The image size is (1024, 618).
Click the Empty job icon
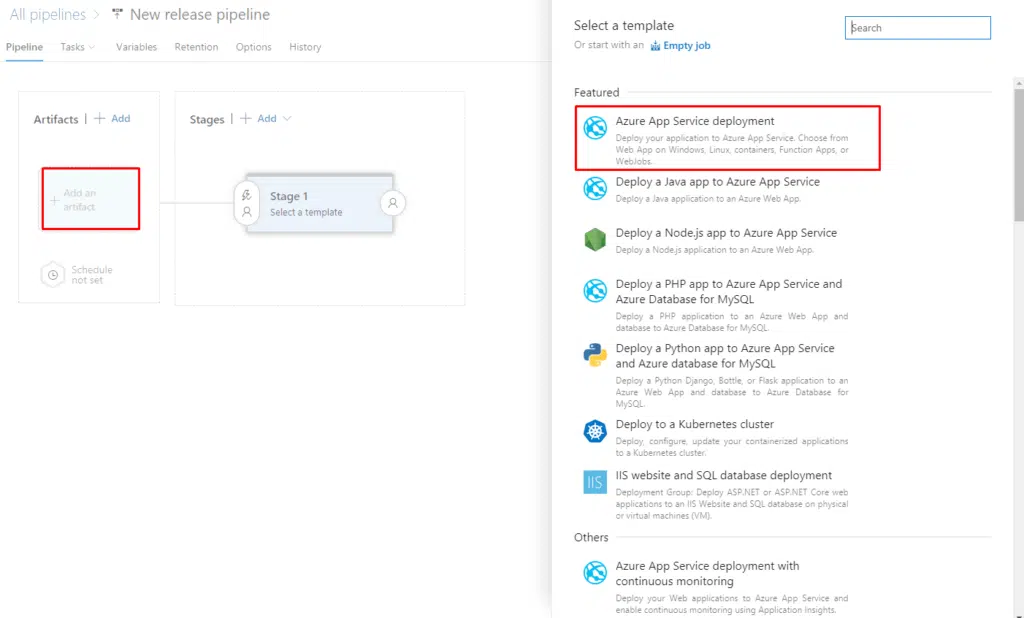655,46
